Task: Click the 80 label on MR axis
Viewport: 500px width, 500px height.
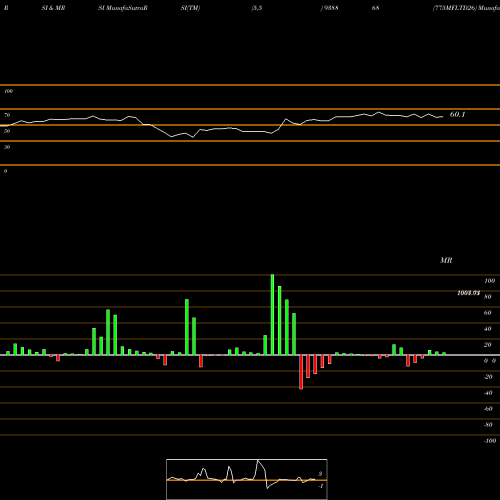Action: (x=488, y=297)
